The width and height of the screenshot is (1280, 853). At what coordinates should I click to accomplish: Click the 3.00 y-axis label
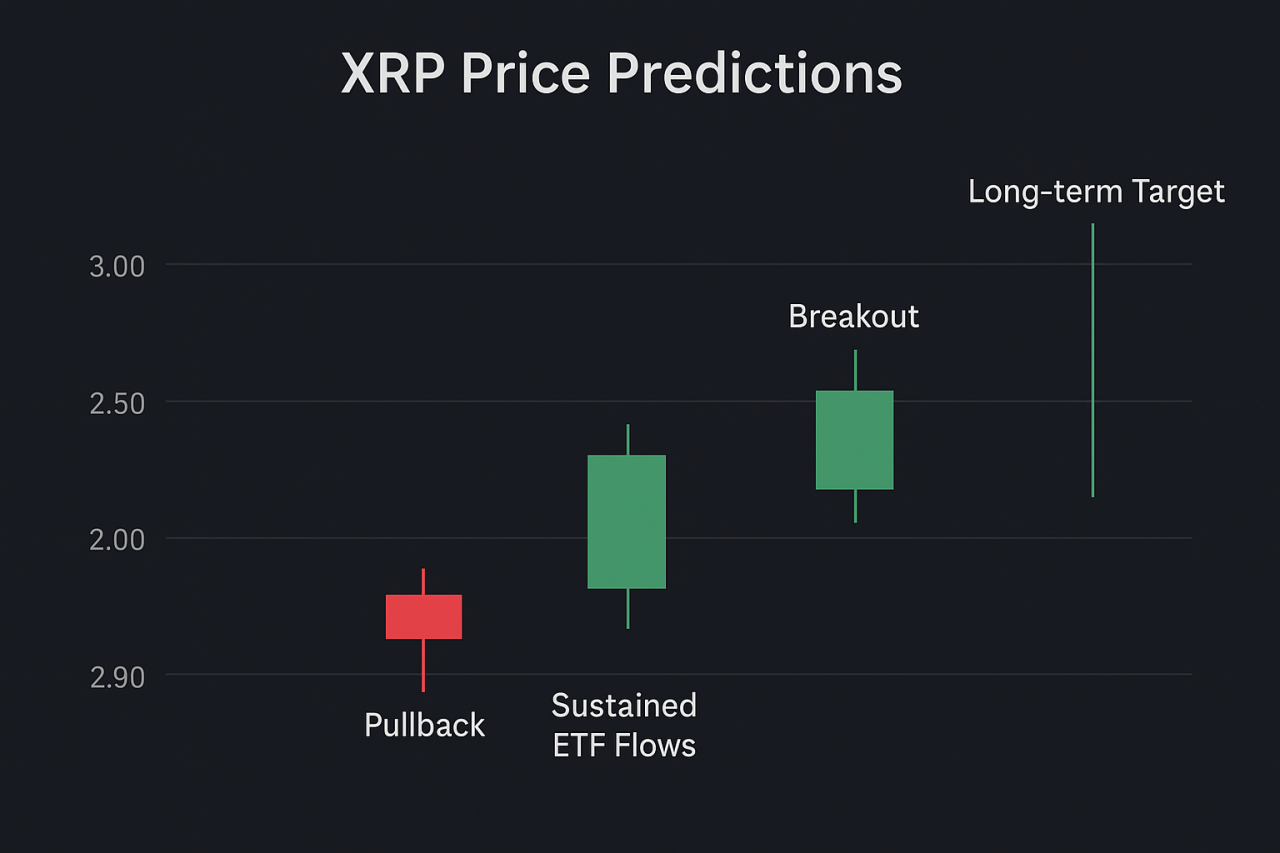(x=117, y=266)
